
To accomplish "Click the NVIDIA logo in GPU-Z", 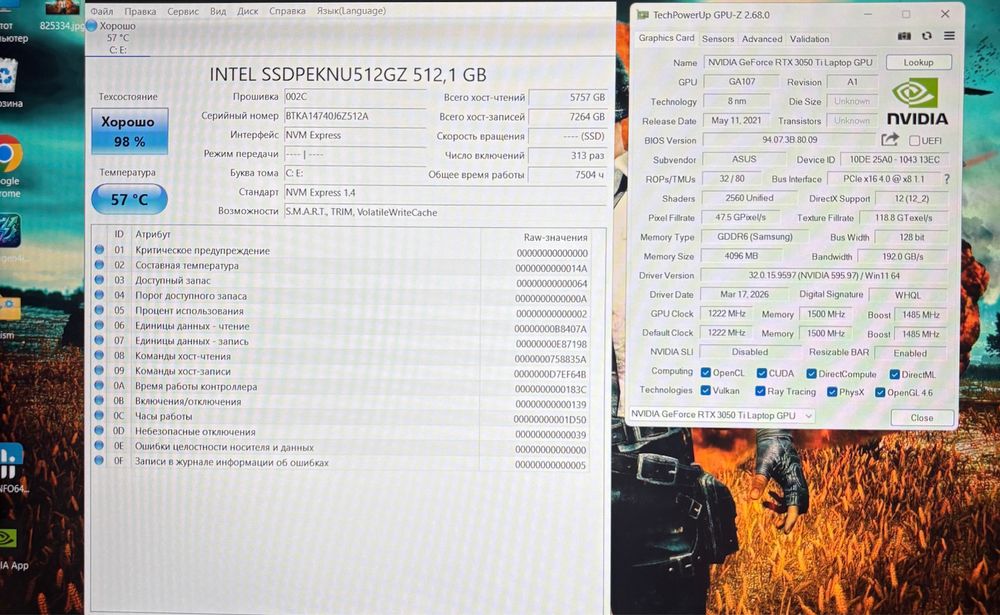I will tap(917, 101).
